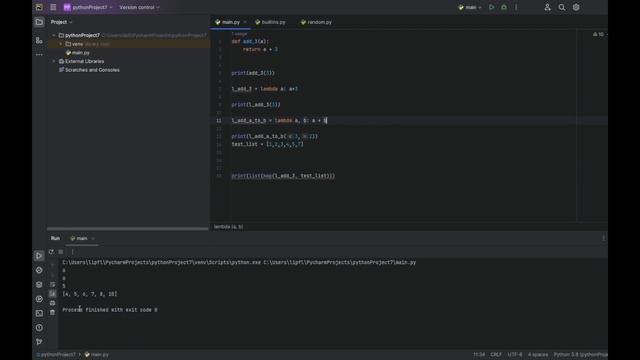Open the Project tool window folder icon
The width and height of the screenshot is (640, 360).
pyautogui.click(x=39, y=22)
